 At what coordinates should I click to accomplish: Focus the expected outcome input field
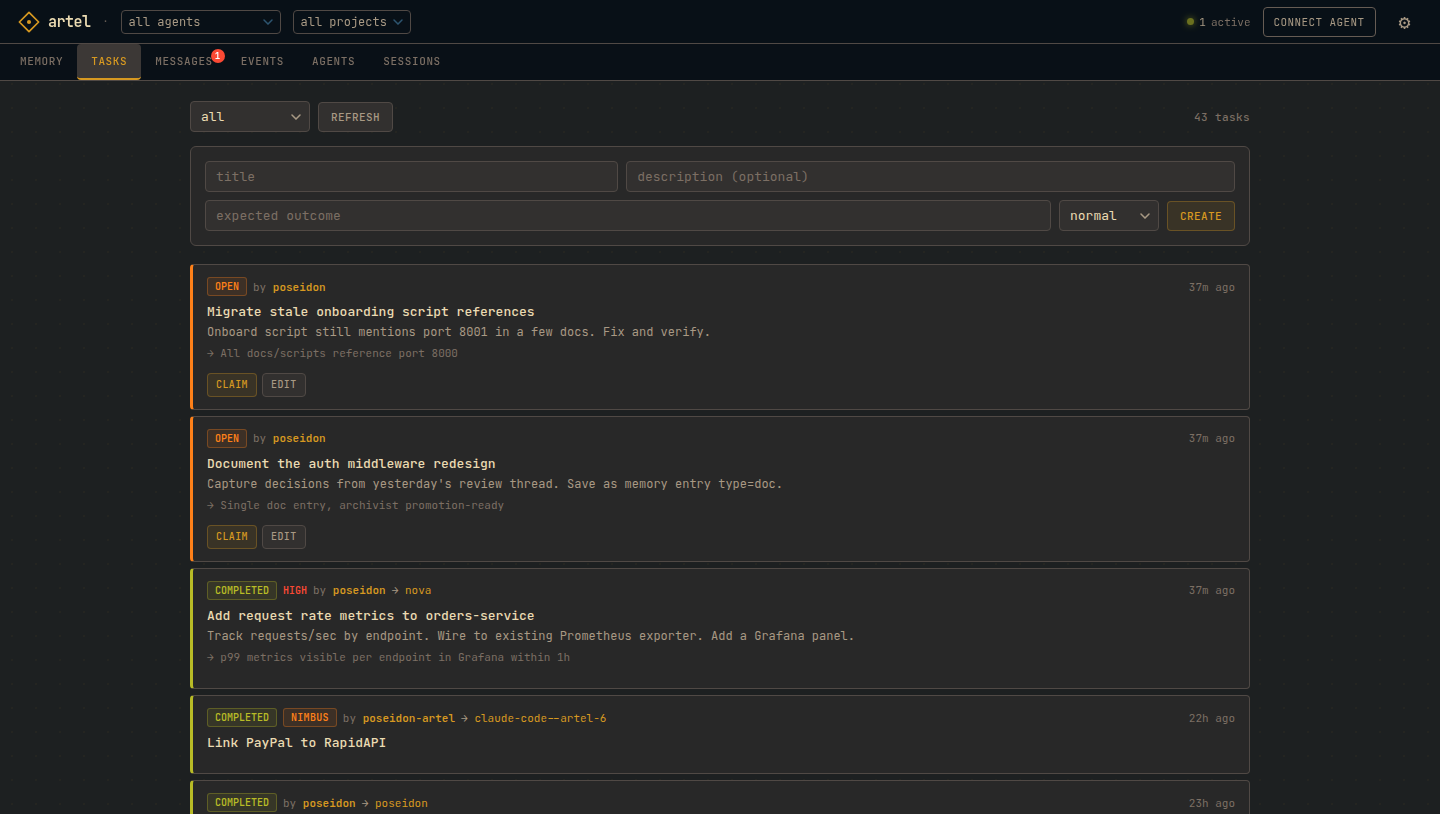[628, 216]
